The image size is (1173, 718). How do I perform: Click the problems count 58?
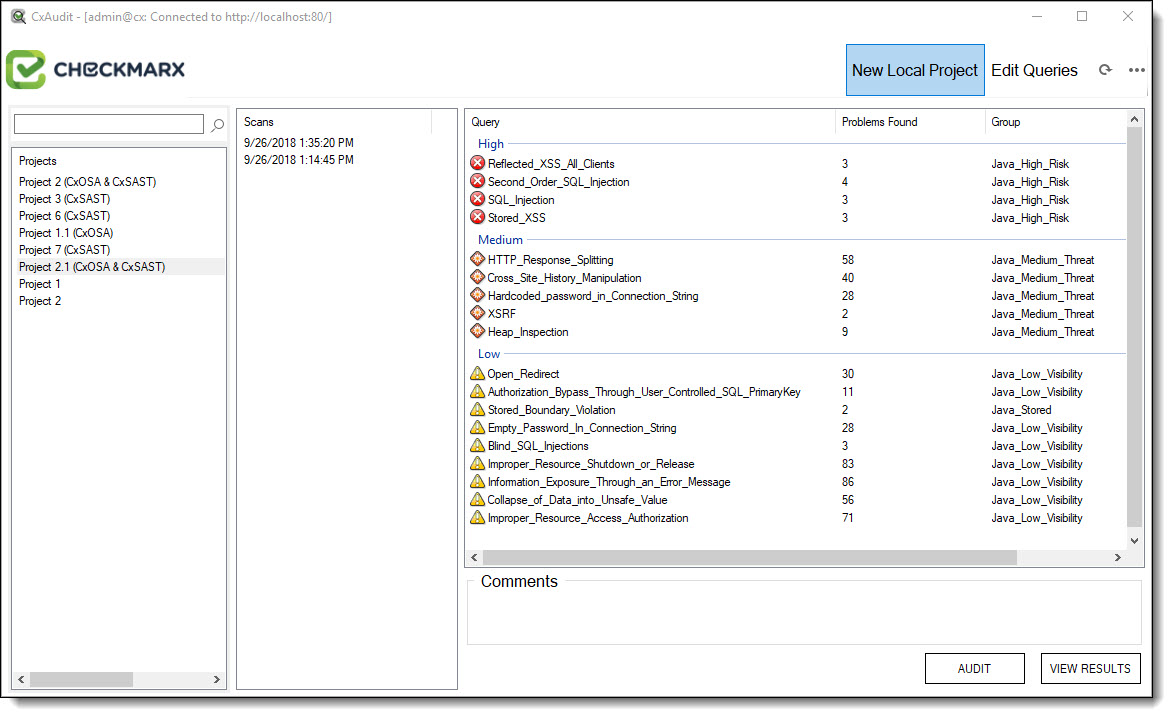click(x=848, y=260)
